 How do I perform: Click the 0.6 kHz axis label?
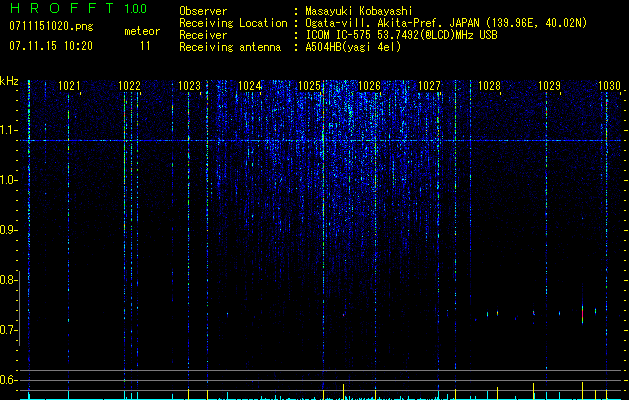click(x=8, y=380)
